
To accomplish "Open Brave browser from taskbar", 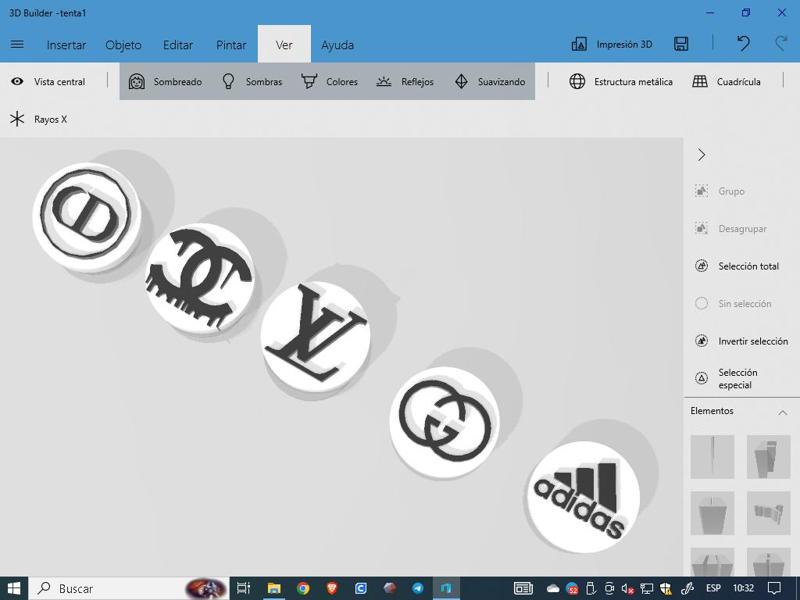I will [x=332, y=588].
